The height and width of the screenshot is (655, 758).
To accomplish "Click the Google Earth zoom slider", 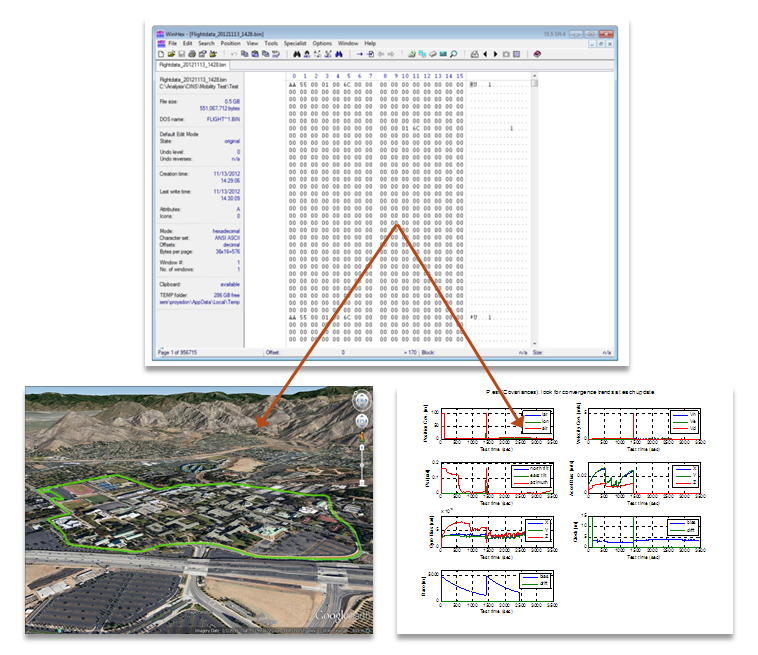I will coord(362,465).
